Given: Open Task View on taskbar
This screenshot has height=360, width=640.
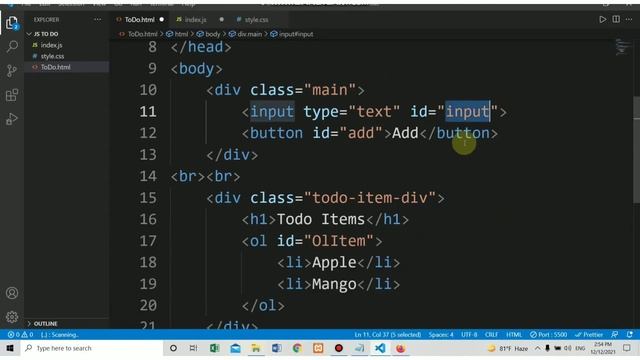Looking at the screenshot, I should pos(193,348).
